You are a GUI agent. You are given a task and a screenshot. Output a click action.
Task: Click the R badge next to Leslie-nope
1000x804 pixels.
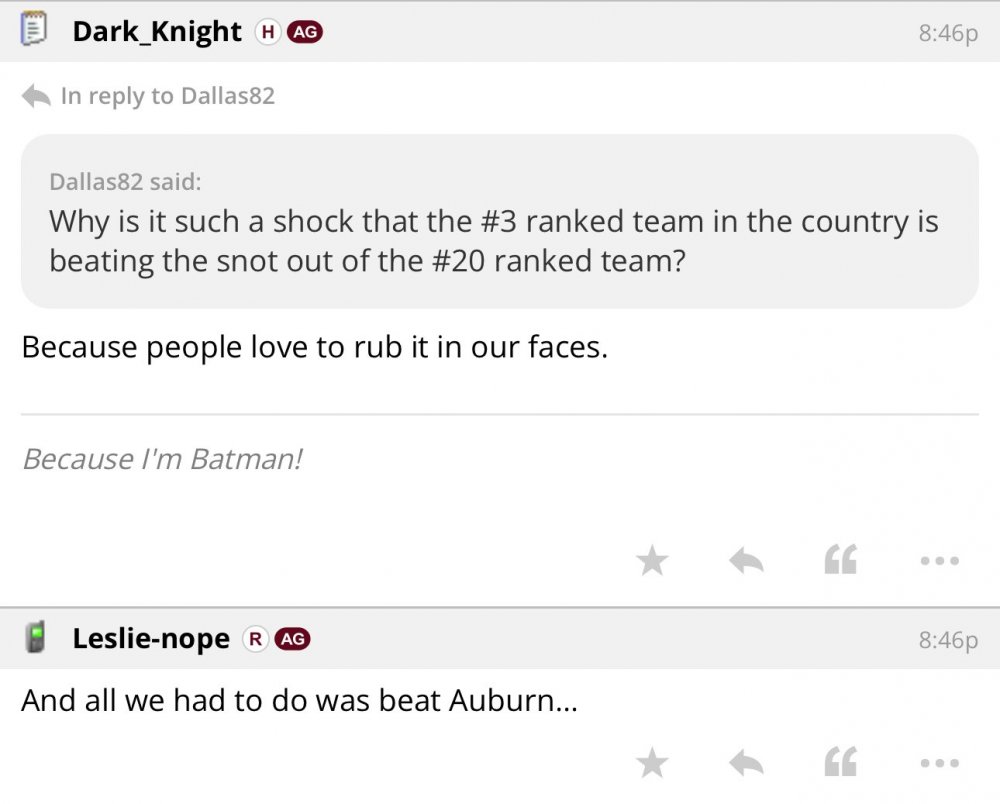(256, 639)
